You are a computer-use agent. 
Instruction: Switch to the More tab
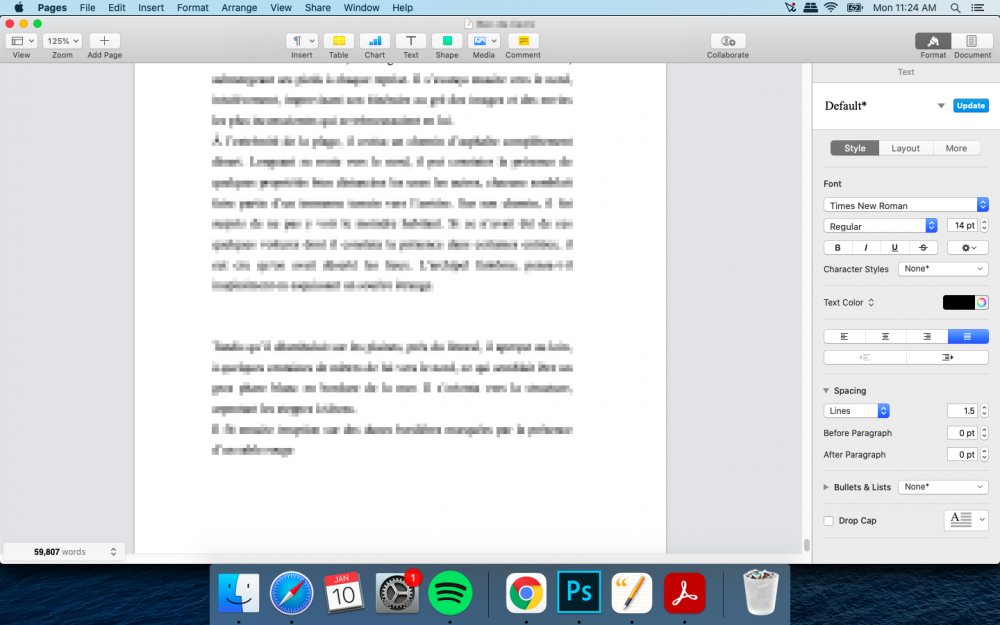(x=956, y=148)
